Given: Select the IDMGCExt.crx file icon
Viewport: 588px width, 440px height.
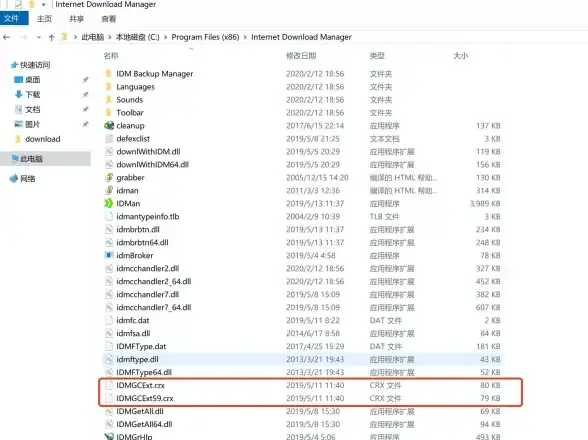Looking at the screenshot, I should pos(109,385).
